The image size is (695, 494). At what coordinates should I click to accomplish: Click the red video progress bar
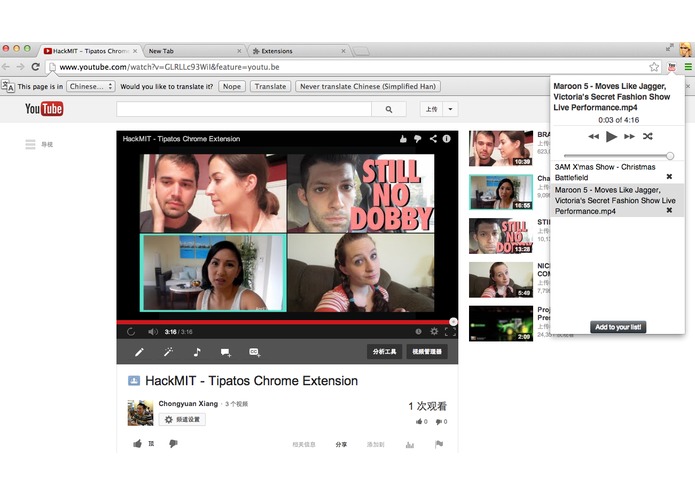(x=286, y=322)
